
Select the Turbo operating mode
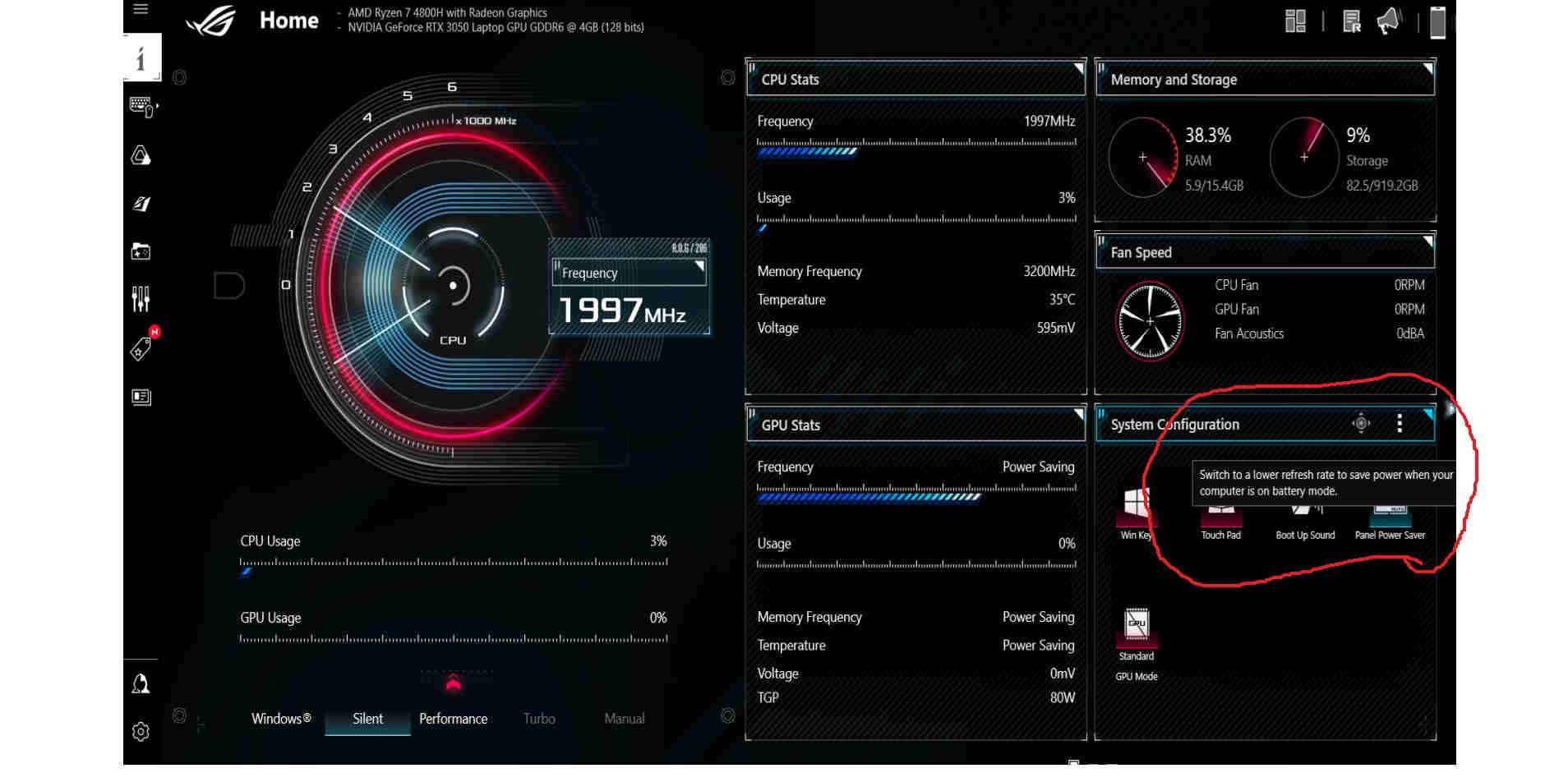pos(539,719)
